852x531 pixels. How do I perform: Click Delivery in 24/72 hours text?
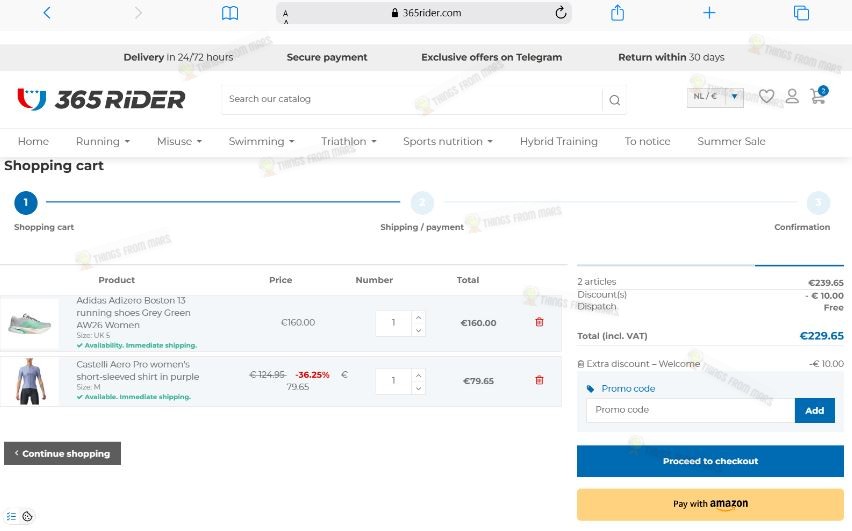(178, 57)
